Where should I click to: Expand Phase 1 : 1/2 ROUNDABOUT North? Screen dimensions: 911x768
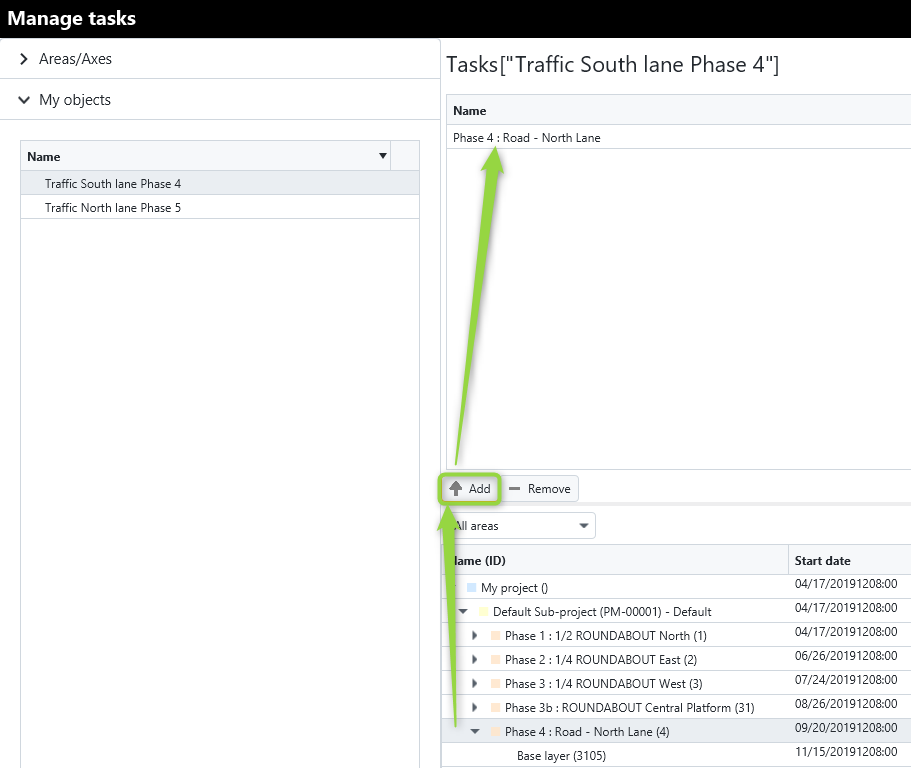475,636
